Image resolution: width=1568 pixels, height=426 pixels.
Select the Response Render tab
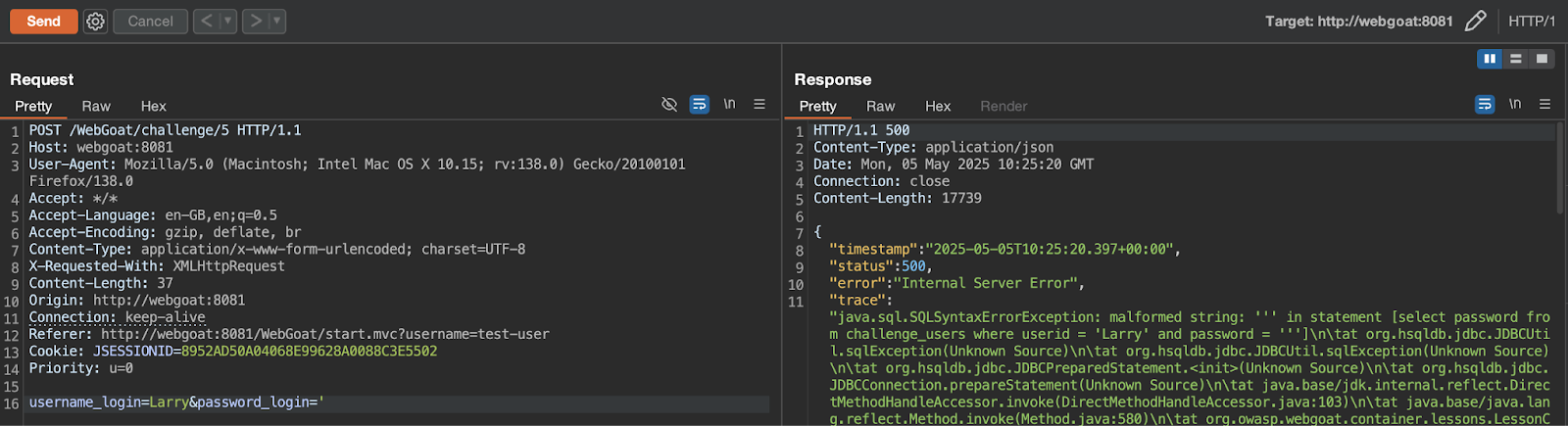pos(1004,106)
